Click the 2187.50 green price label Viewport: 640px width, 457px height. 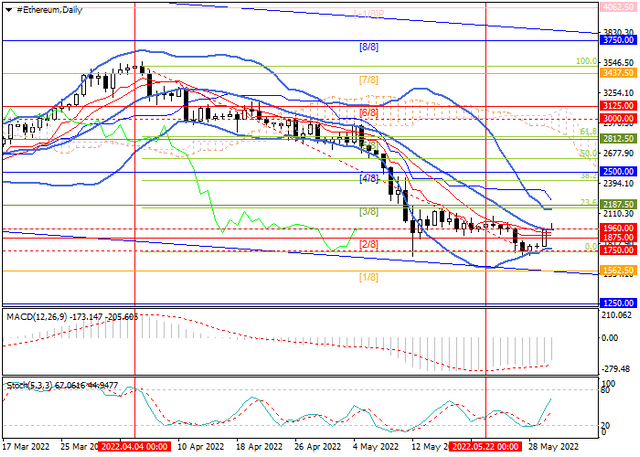pos(618,204)
